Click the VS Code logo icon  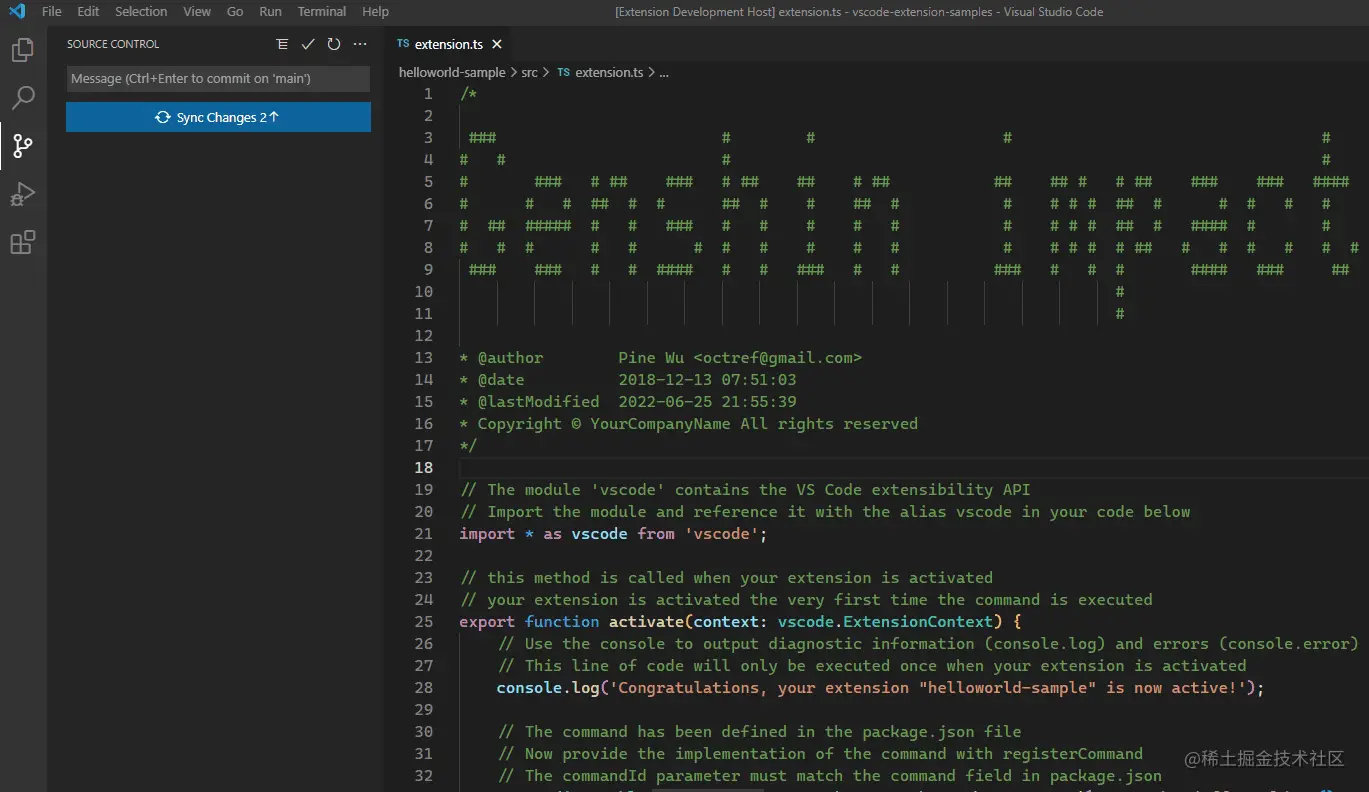coord(17,12)
